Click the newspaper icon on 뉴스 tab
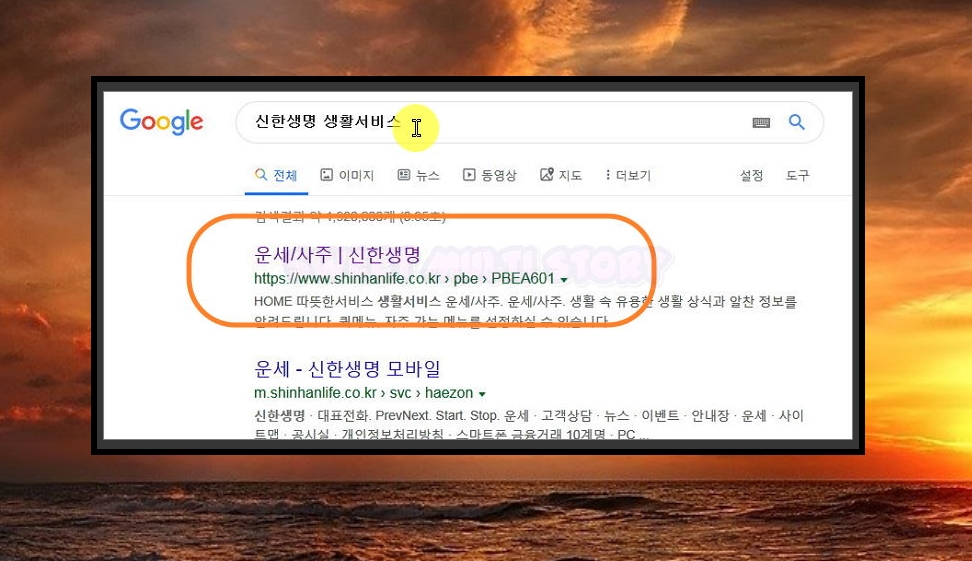The image size is (972, 561). (404, 175)
